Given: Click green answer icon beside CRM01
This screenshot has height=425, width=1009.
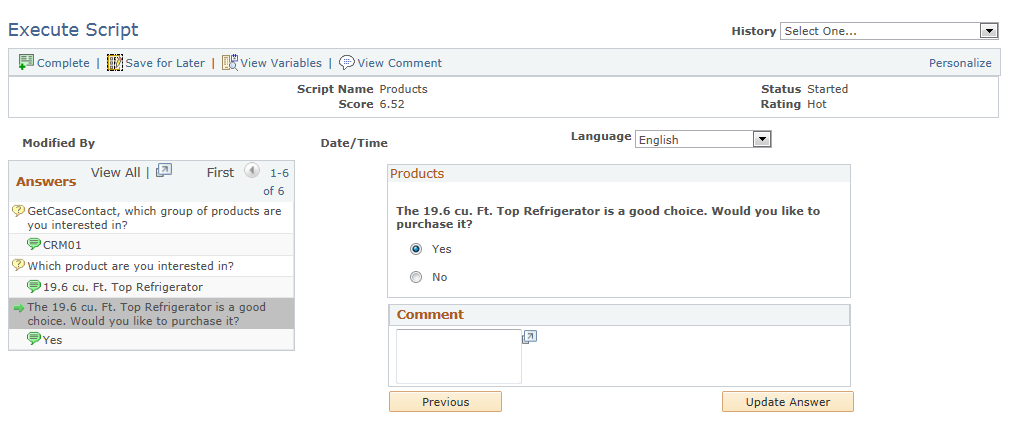Looking at the screenshot, I should (34, 244).
